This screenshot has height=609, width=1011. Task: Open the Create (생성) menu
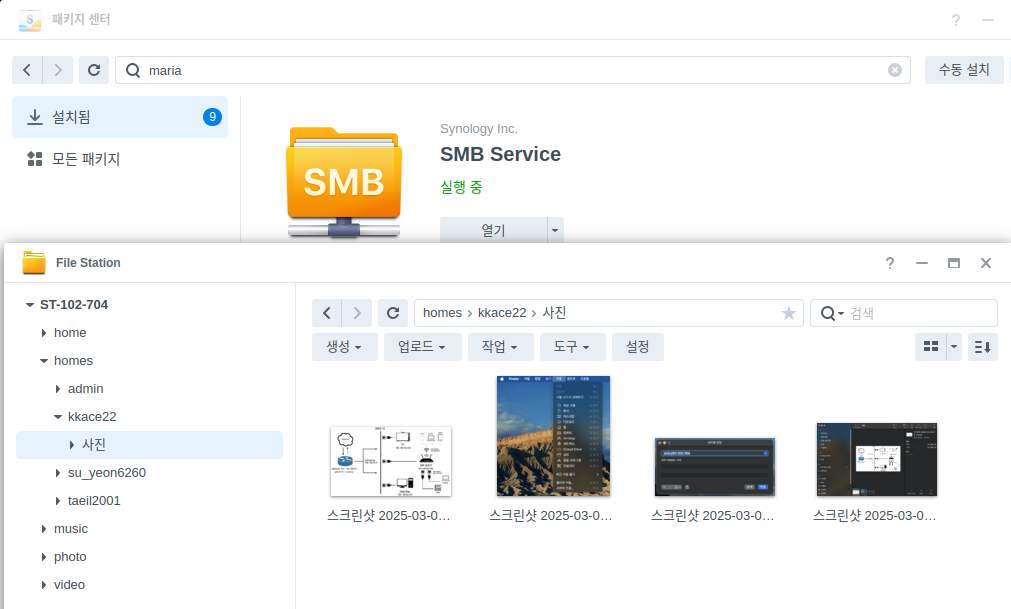pyautogui.click(x=344, y=347)
